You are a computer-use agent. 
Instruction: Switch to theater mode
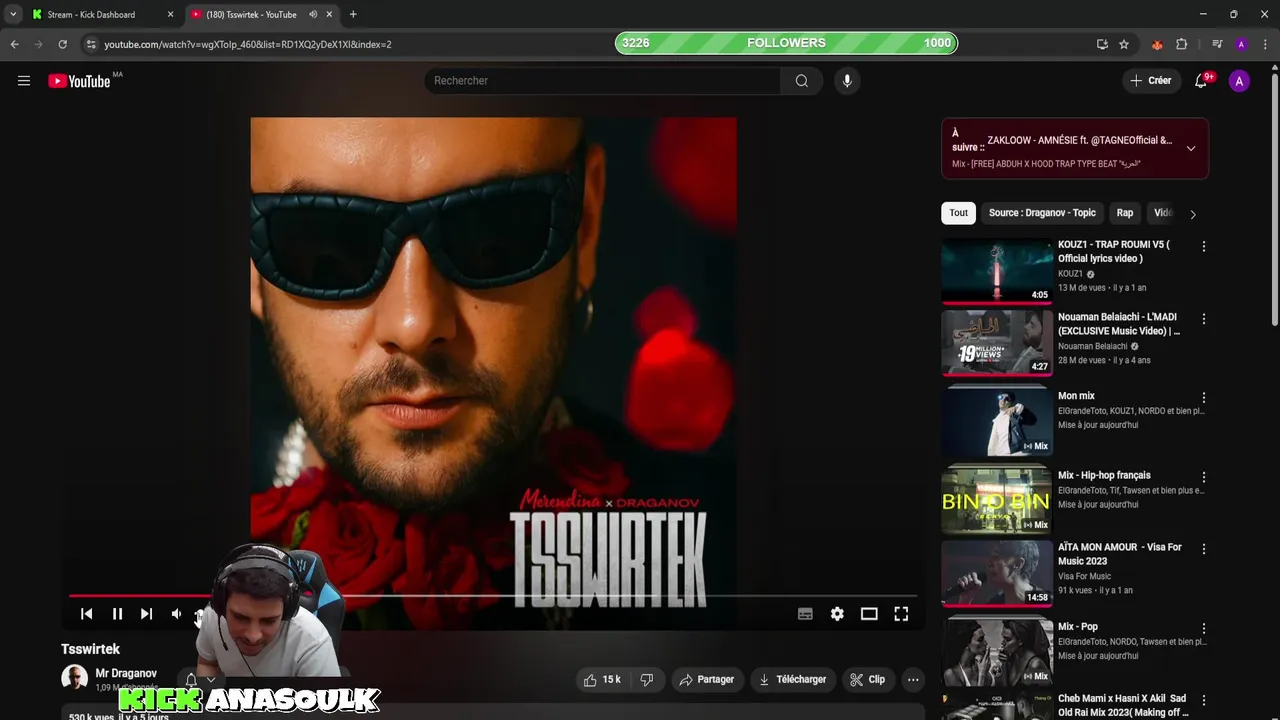tap(869, 614)
